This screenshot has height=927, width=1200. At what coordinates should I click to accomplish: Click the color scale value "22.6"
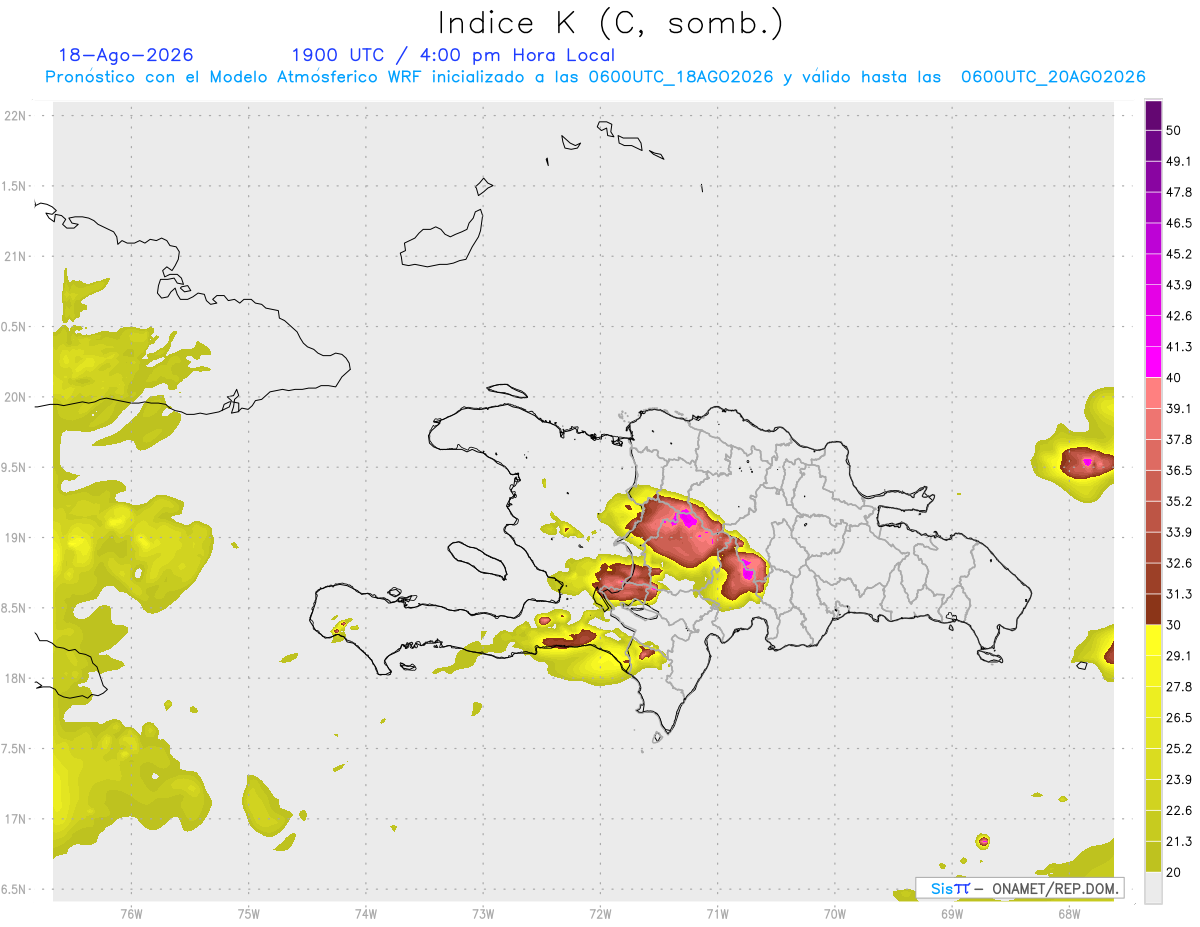click(1179, 811)
